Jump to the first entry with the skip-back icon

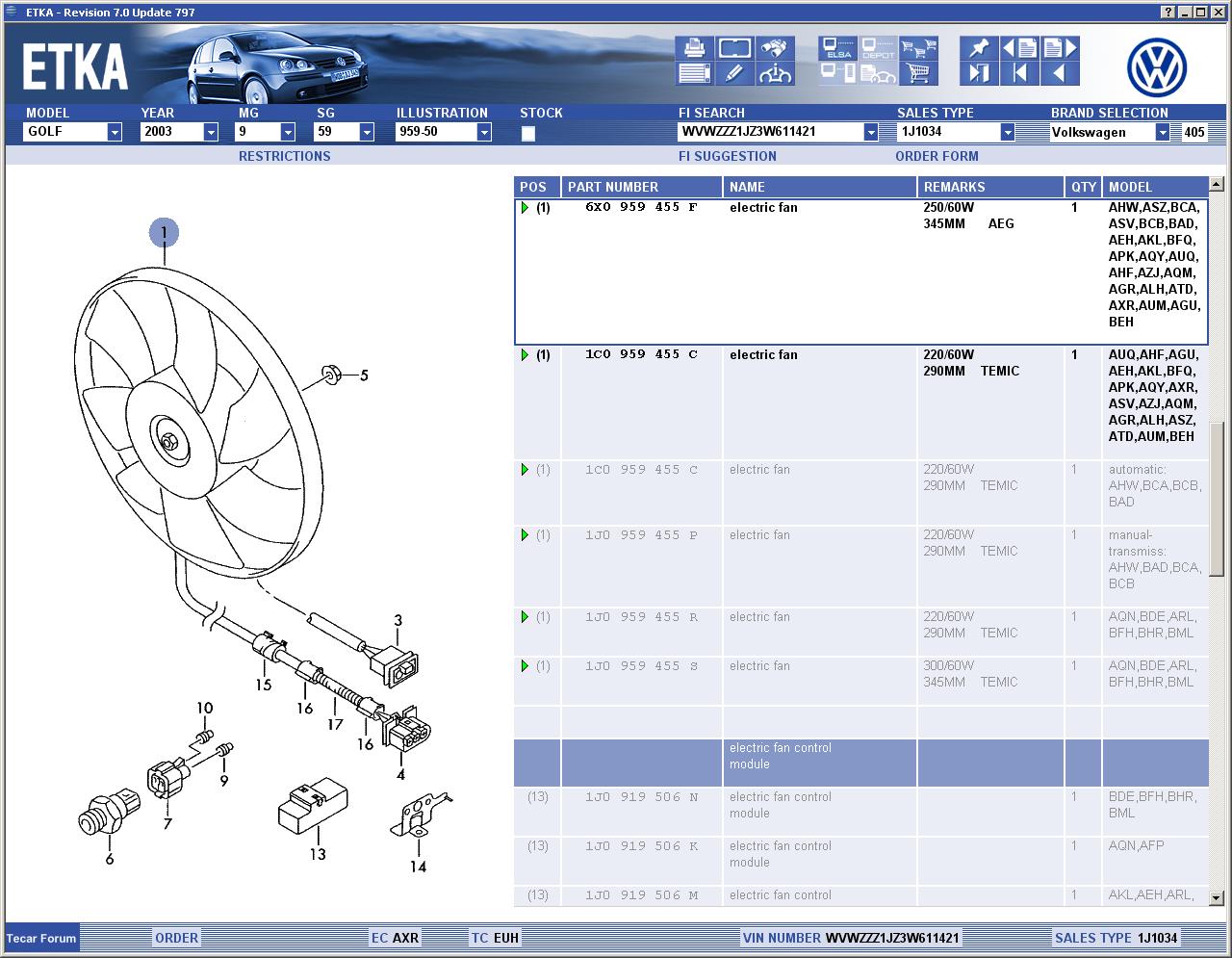click(1019, 73)
